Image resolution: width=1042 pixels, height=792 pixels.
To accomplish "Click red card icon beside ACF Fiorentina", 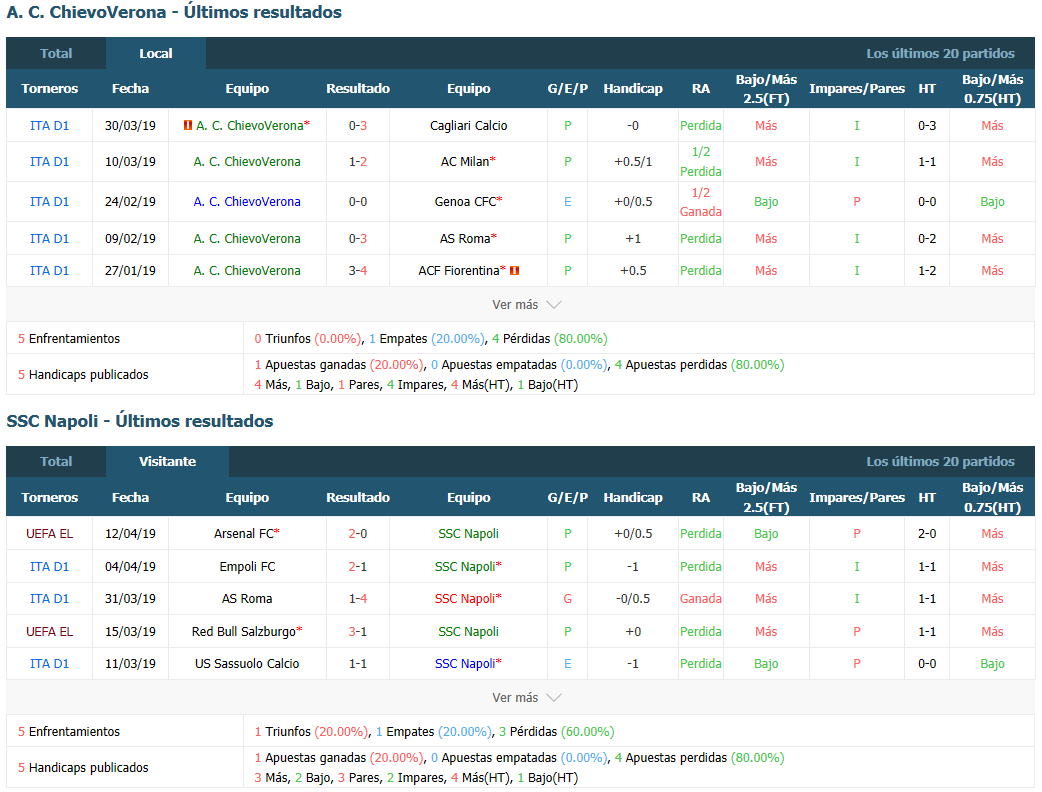I will [x=514, y=270].
